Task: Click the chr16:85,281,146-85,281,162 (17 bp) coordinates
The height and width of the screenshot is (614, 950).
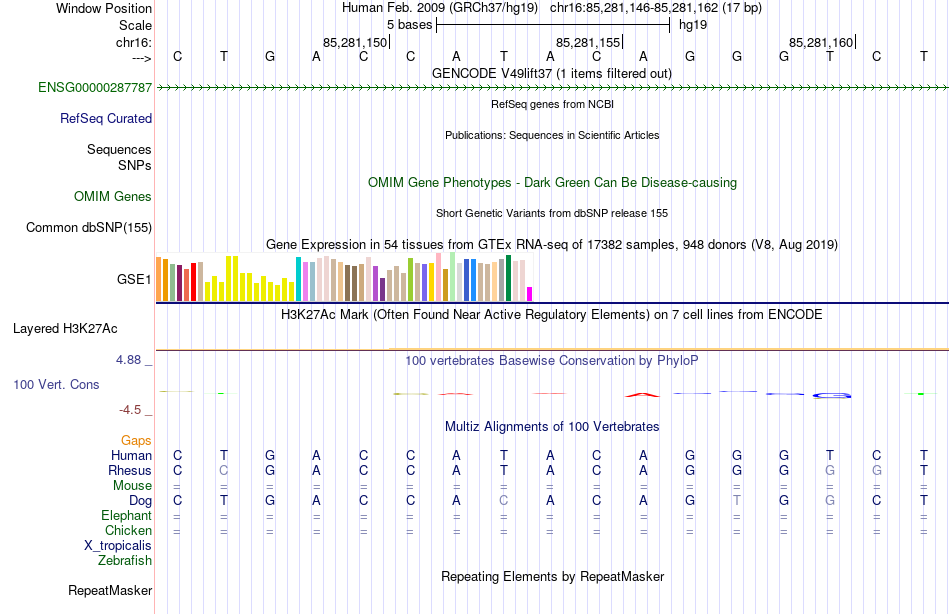Action: pyautogui.click(x=656, y=8)
